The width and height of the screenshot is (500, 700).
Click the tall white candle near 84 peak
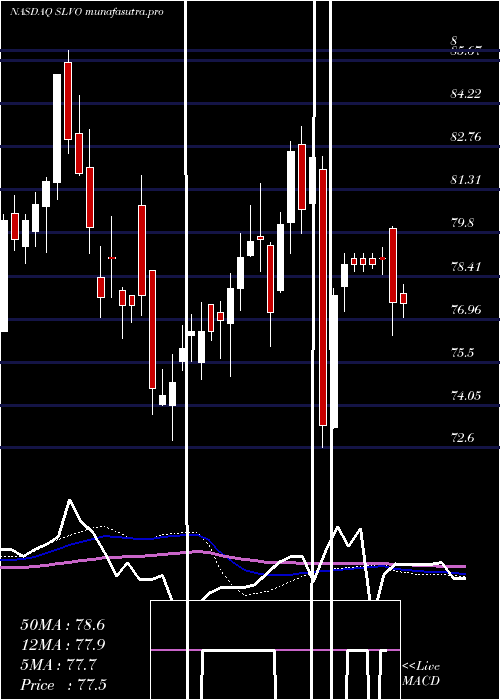pyautogui.click(x=57, y=128)
